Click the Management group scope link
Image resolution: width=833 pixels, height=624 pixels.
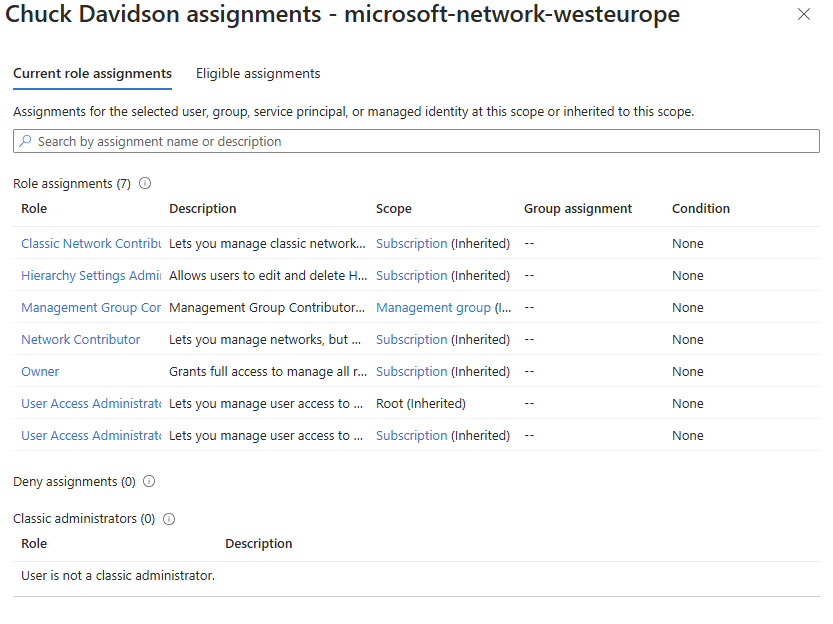click(x=434, y=307)
